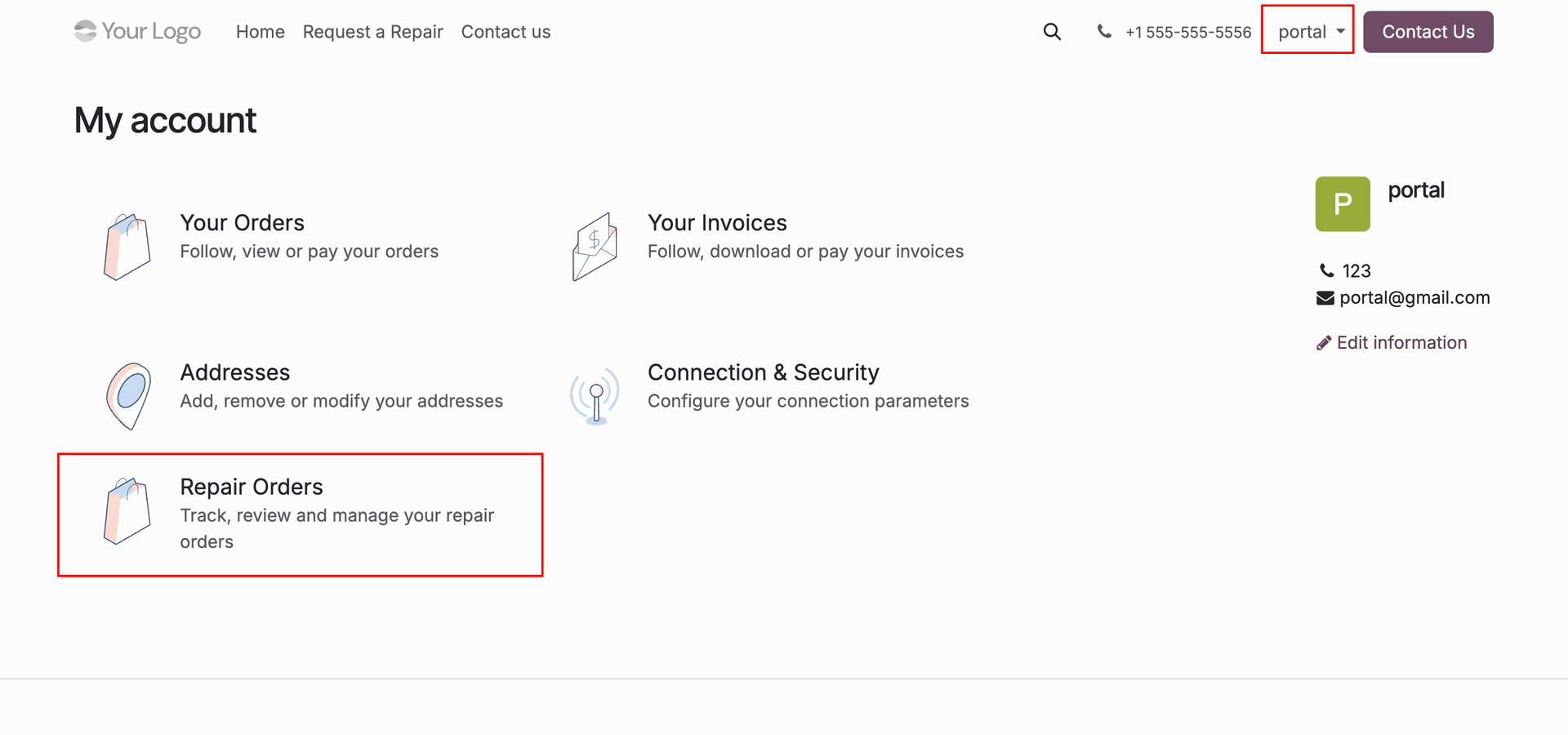Image resolution: width=1568 pixels, height=735 pixels.
Task: Click the pencil icon beside Edit information
Action: [x=1324, y=343]
